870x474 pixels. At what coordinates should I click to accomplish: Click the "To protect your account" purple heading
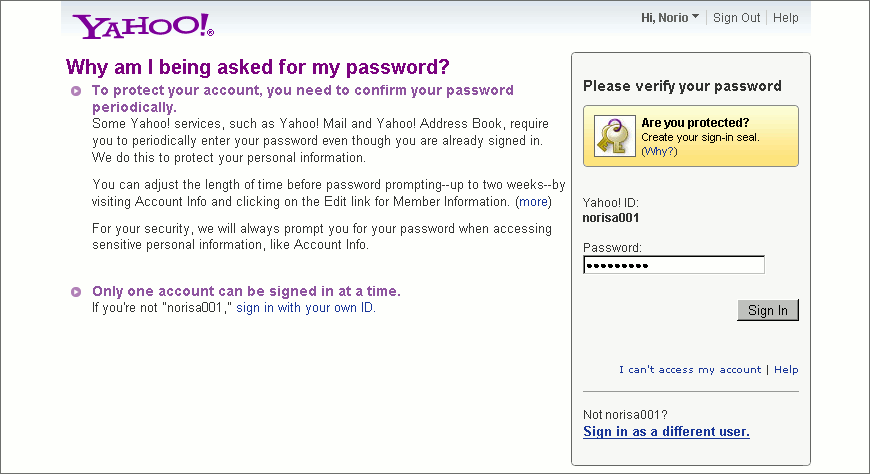[303, 98]
